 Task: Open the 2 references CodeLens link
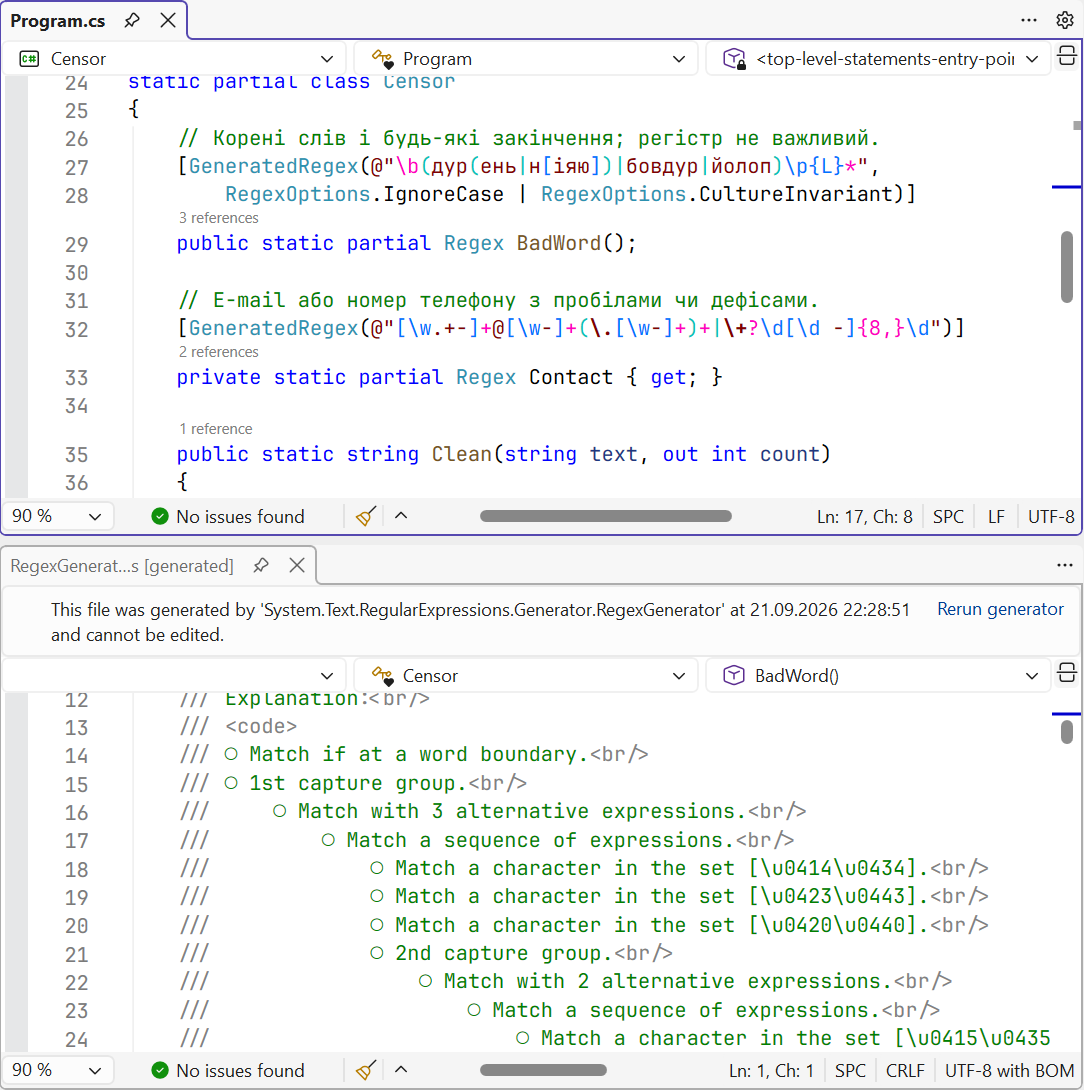coord(218,352)
